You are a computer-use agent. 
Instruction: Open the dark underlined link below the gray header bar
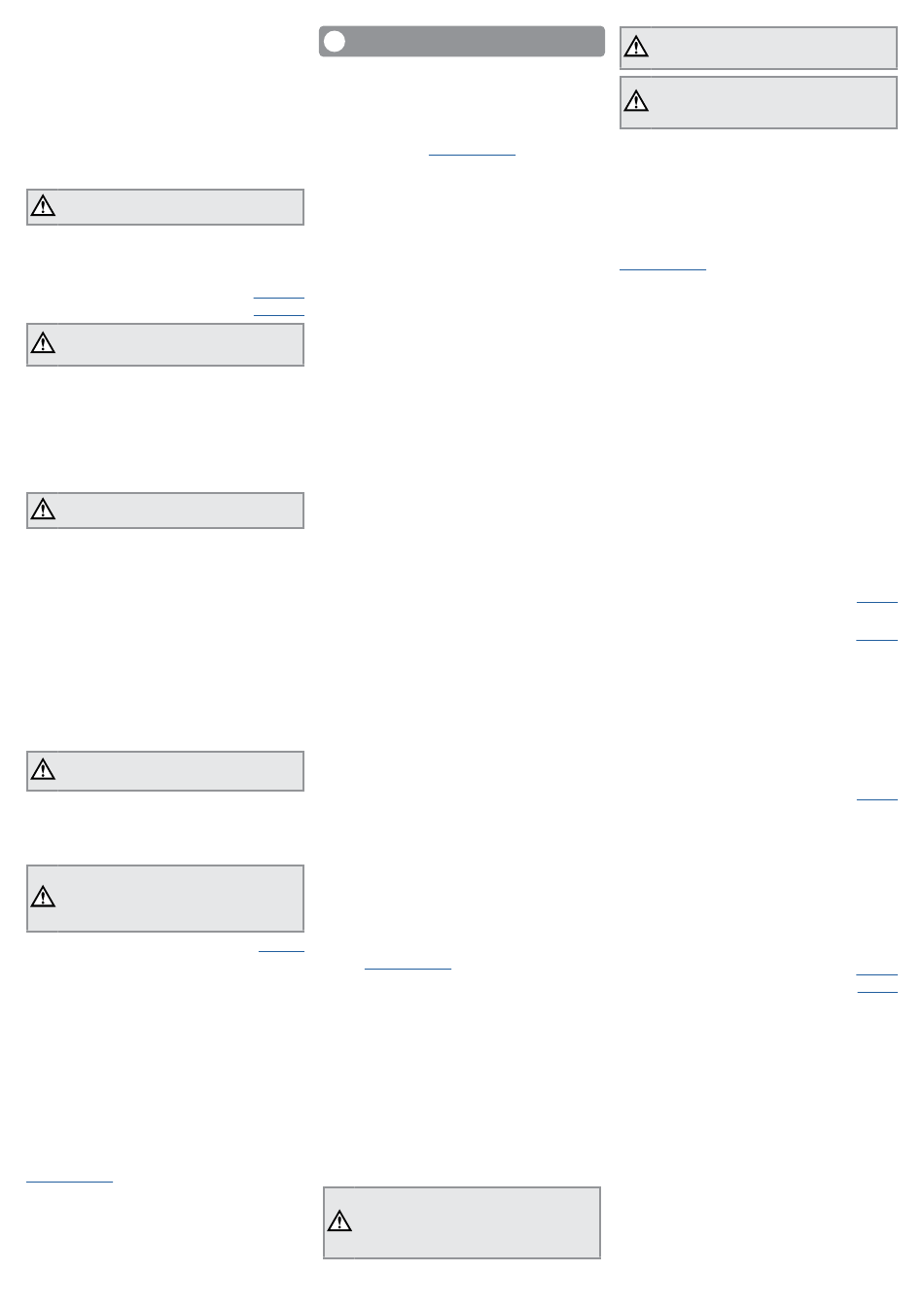[x=472, y=155]
